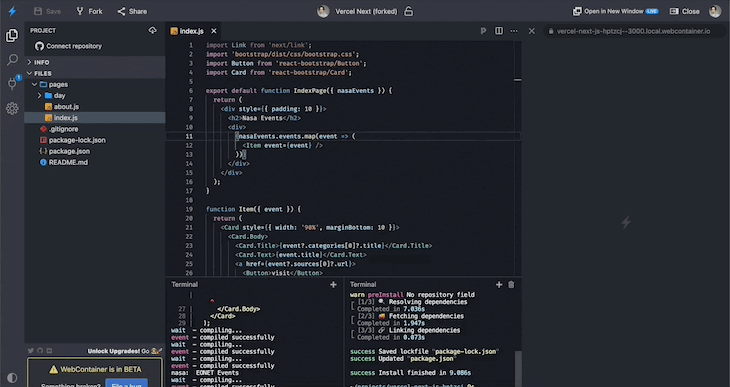The height and width of the screenshot is (387, 730).
Task: Click the split editor icon
Action: coord(499,31)
